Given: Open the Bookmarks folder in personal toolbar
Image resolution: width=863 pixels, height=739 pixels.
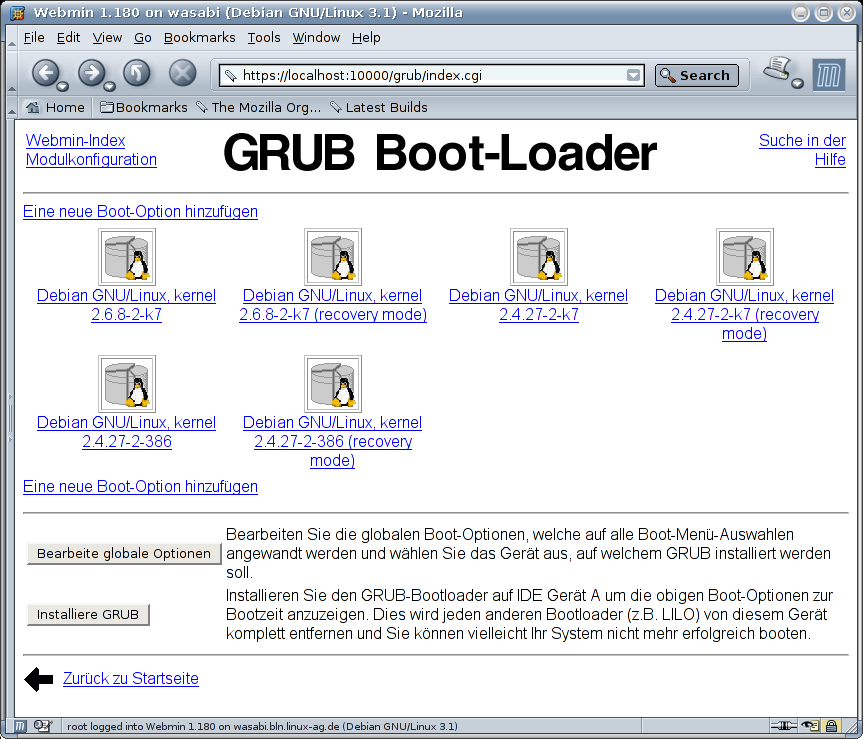Looking at the screenshot, I should tap(144, 107).
